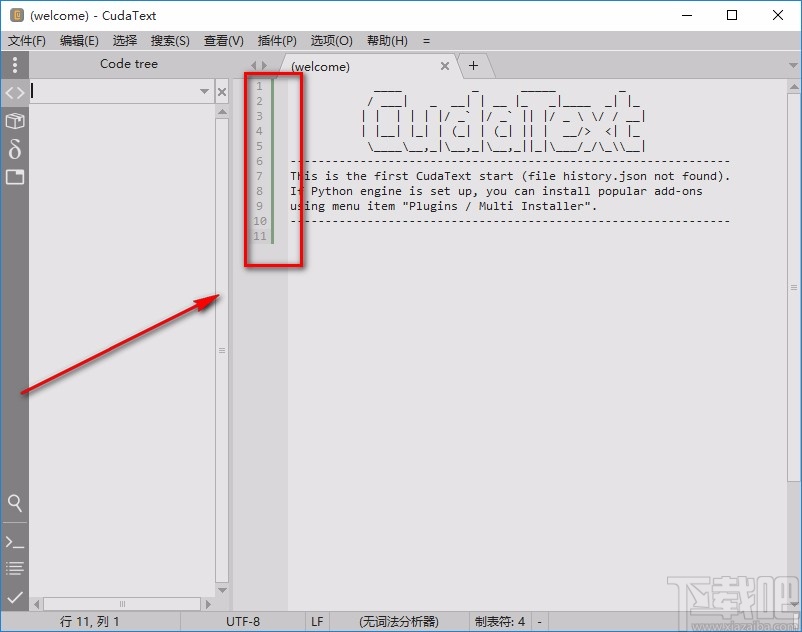Open the sidebar three-dot menu
The image size is (802, 632).
pos(15,65)
